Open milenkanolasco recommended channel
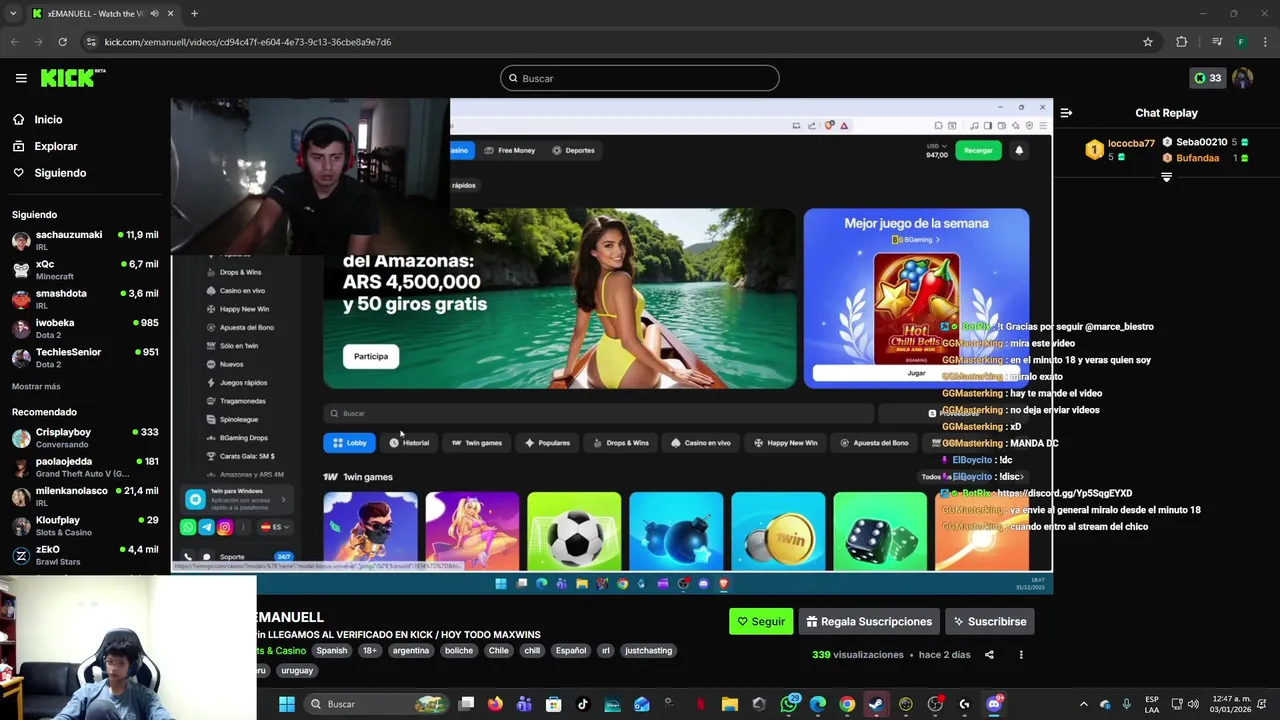 (85, 497)
